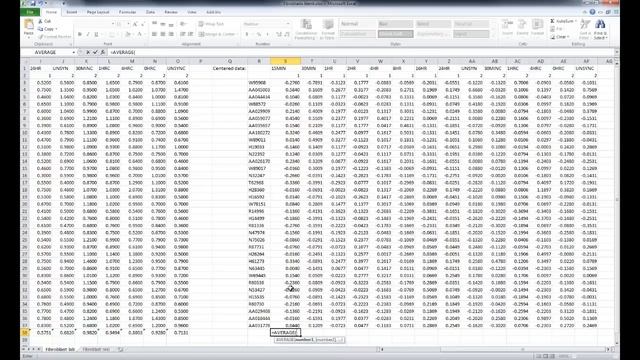Click the fill color bucket icon
This screenshot has height=360, width=640.
tap(127, 34)
